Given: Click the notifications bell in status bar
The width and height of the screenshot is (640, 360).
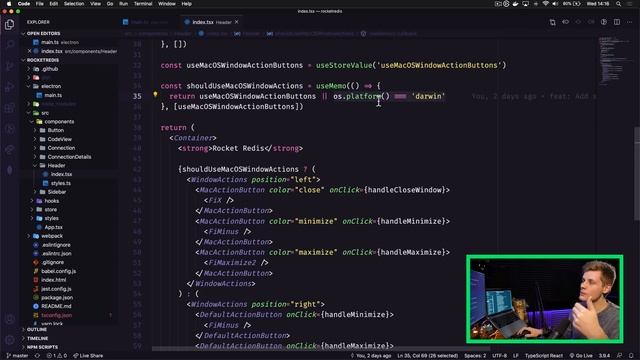Looking at the screenshot, I should [x=631, y=356].
